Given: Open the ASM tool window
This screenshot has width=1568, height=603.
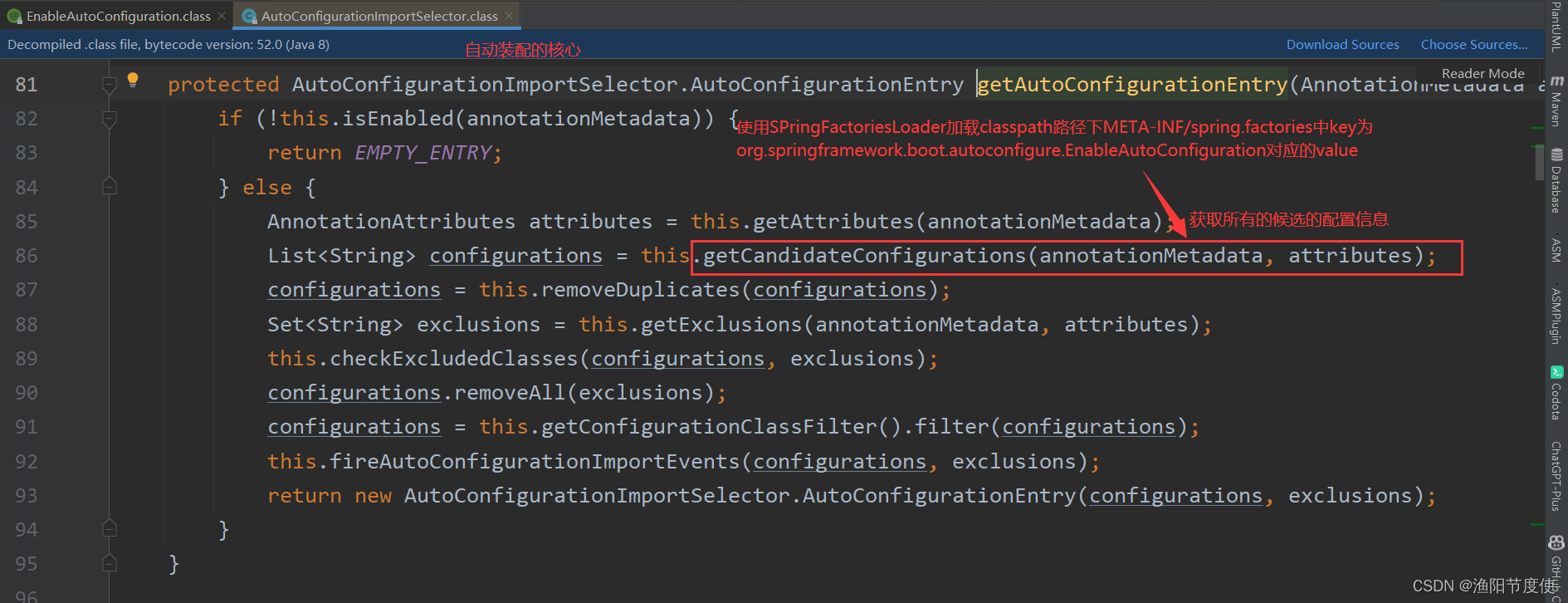Looking at the screenshot, I should click(x=1556, y=250).
